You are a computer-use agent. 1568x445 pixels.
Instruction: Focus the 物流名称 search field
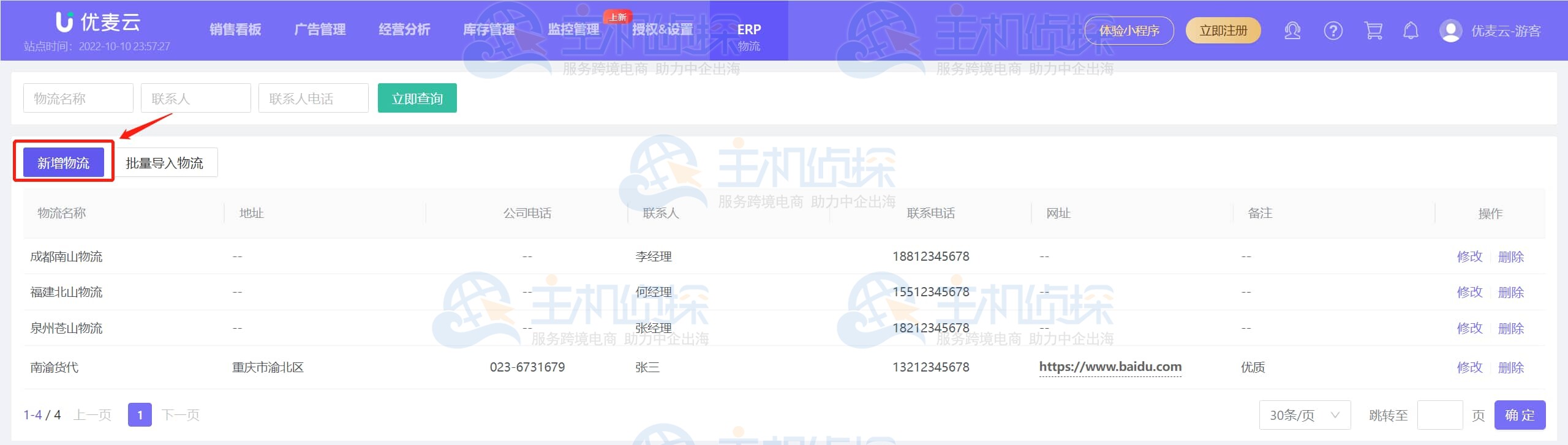(78, 98)
